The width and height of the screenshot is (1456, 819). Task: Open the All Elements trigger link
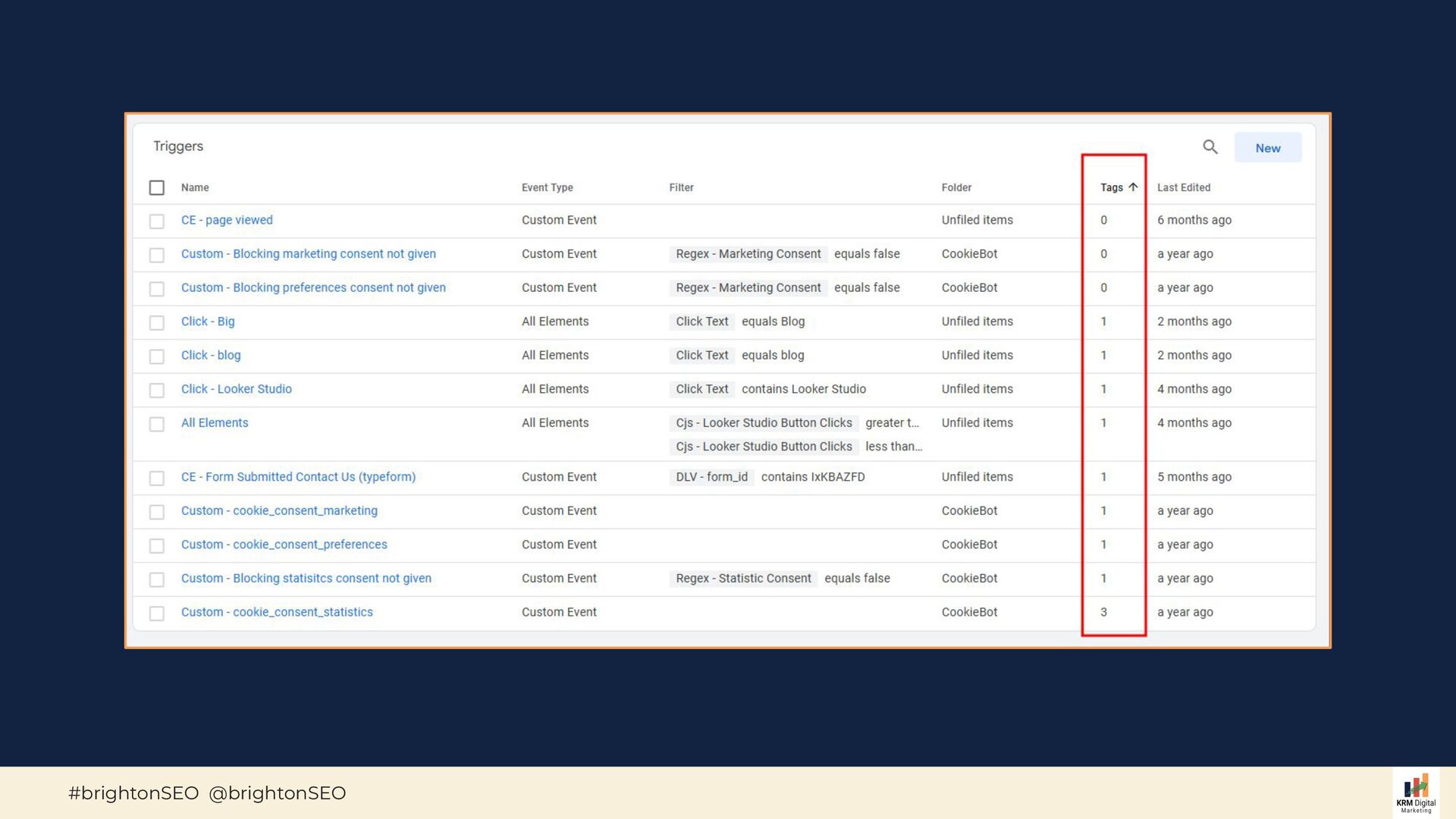tap(215, 423)
